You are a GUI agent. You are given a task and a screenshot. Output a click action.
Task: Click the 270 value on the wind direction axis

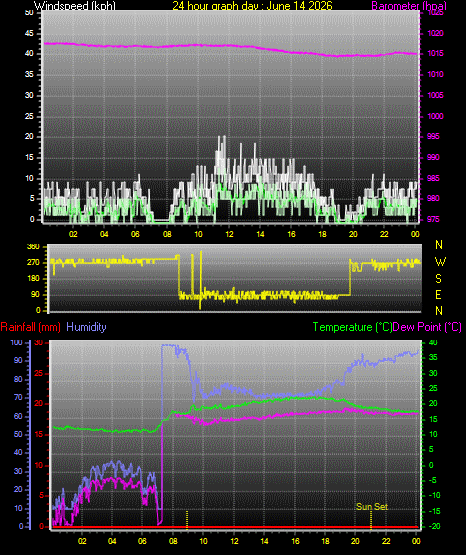point(34,263)
